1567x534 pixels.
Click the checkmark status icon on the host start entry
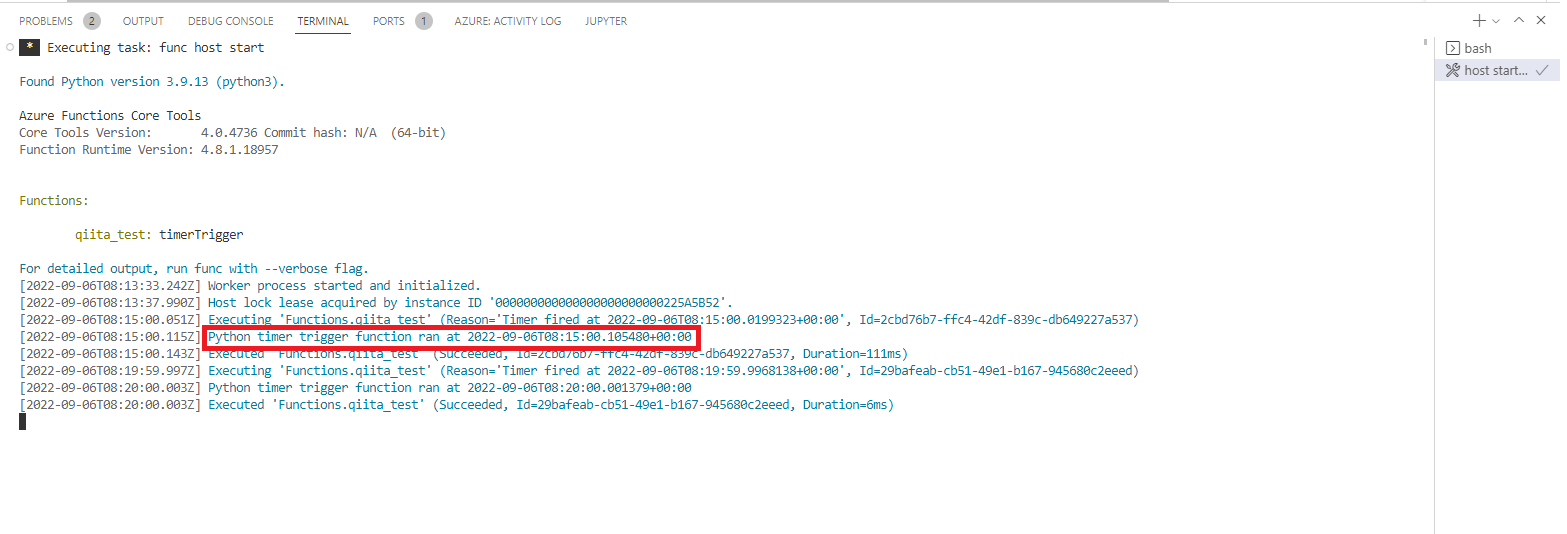(x=1542, y=70)
